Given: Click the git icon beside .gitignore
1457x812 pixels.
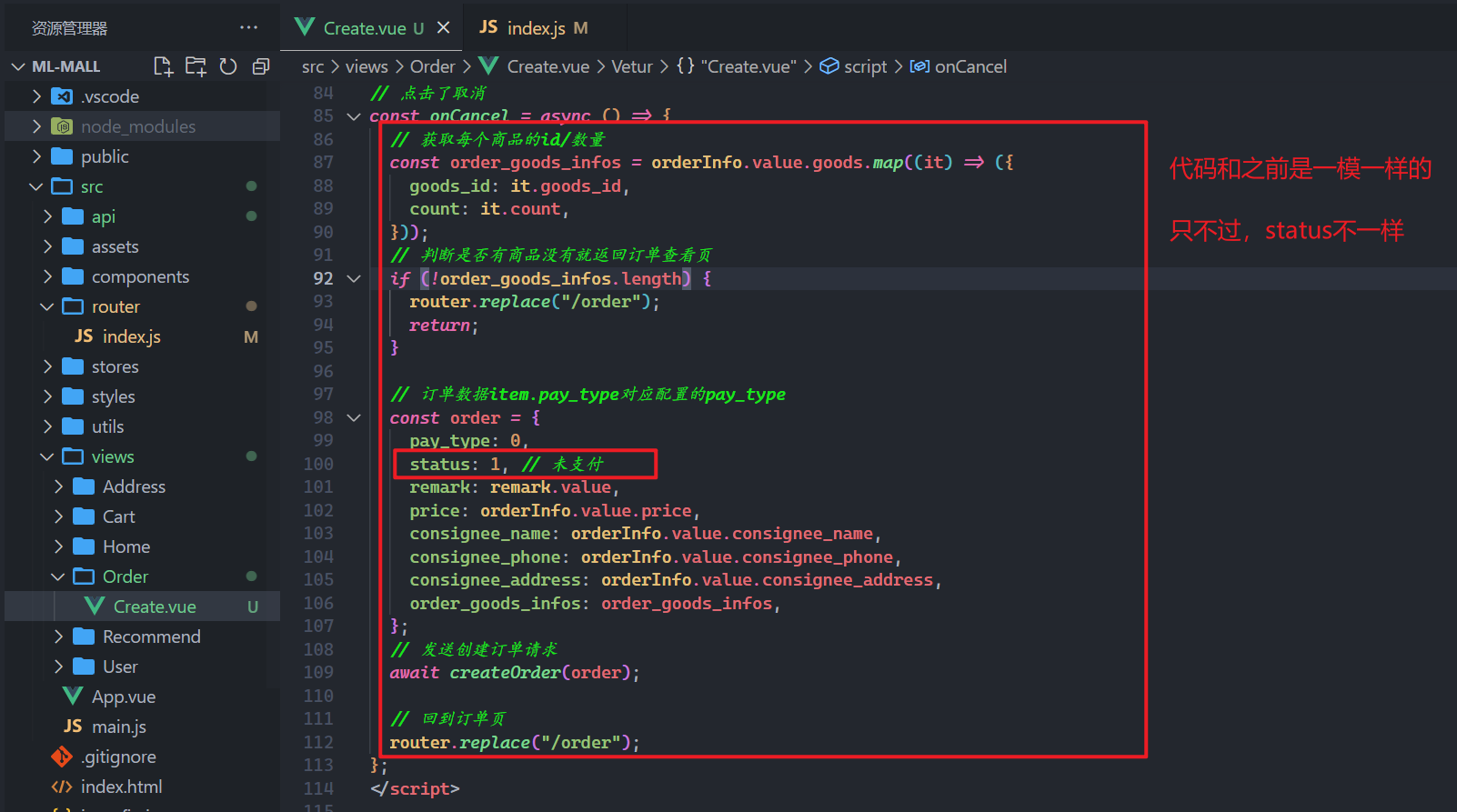Looking at the screenshot, I should pyautogui.click(x=62, y=757).
